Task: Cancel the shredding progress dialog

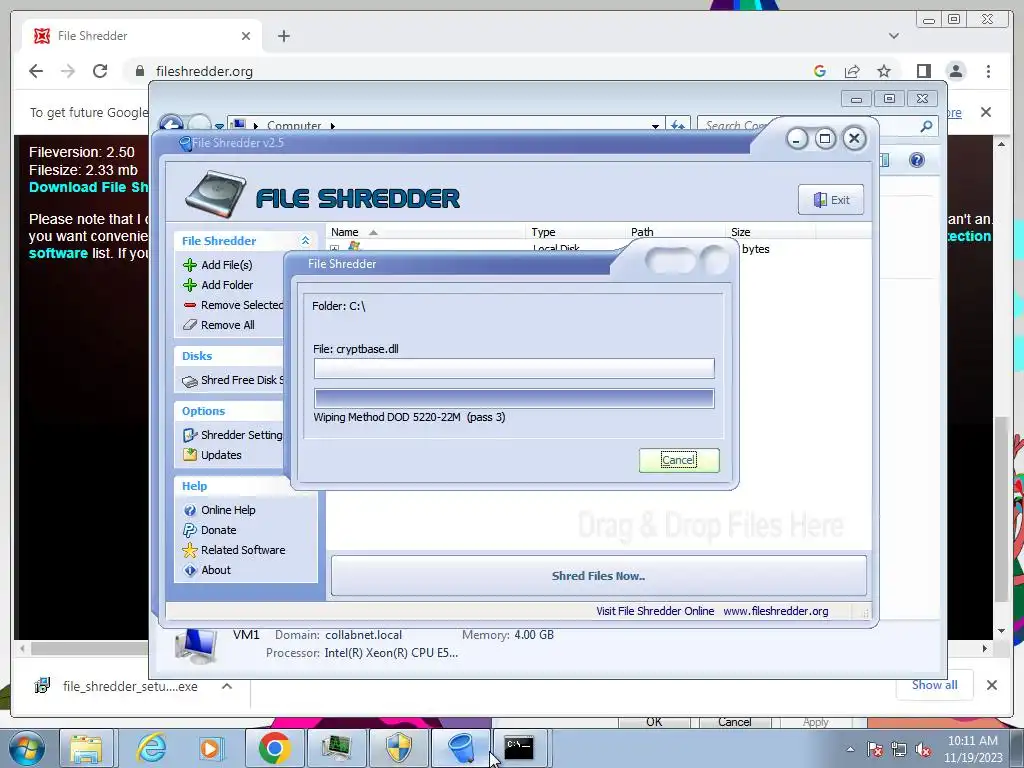Action: tap(679, 460)
